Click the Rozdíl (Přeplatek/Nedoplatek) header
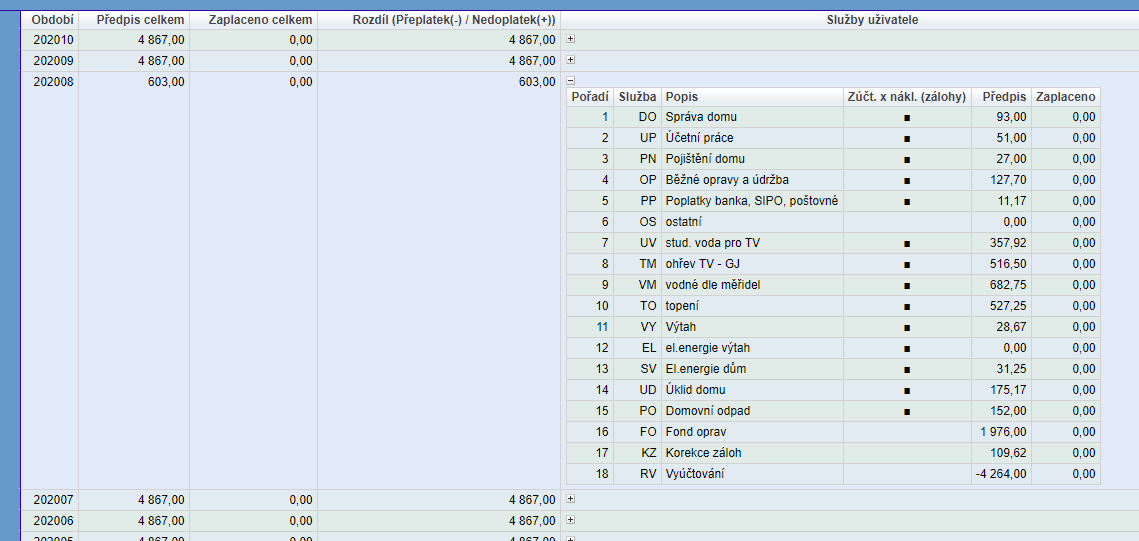The image size is (1139, 541). (x=439, y=20)
